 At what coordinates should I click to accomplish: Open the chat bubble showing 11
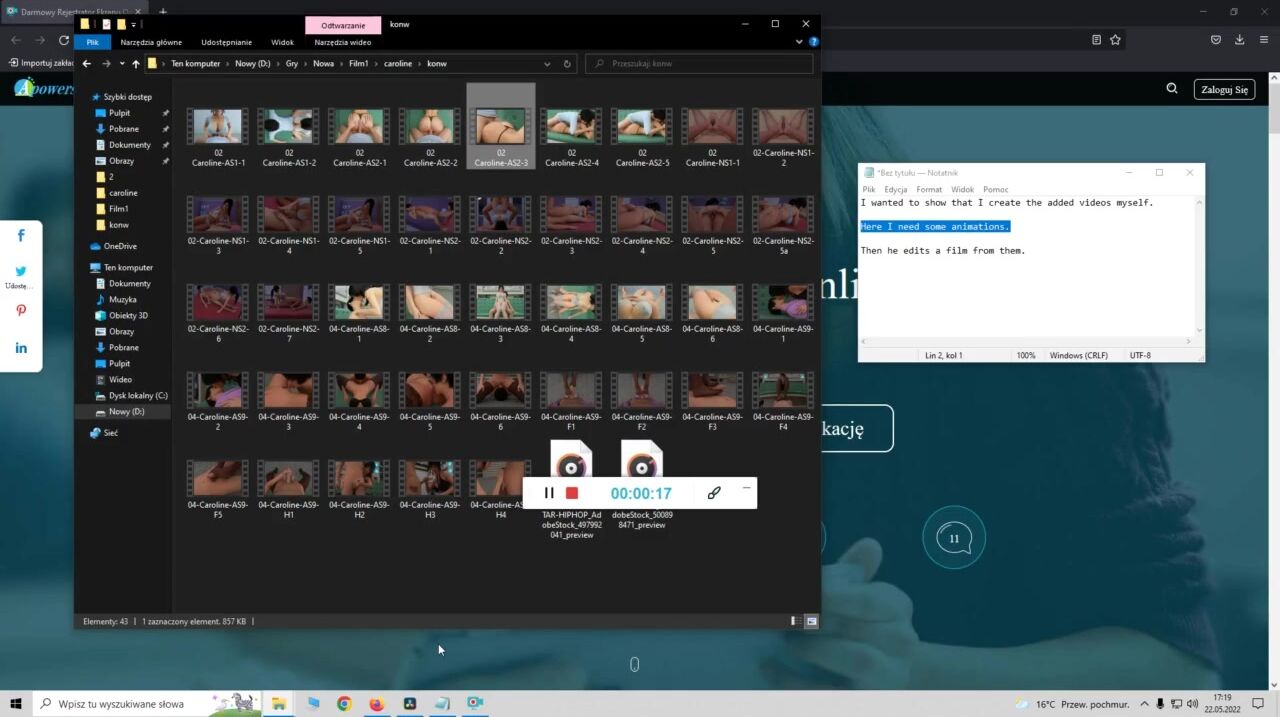click(x=954, y=538)
